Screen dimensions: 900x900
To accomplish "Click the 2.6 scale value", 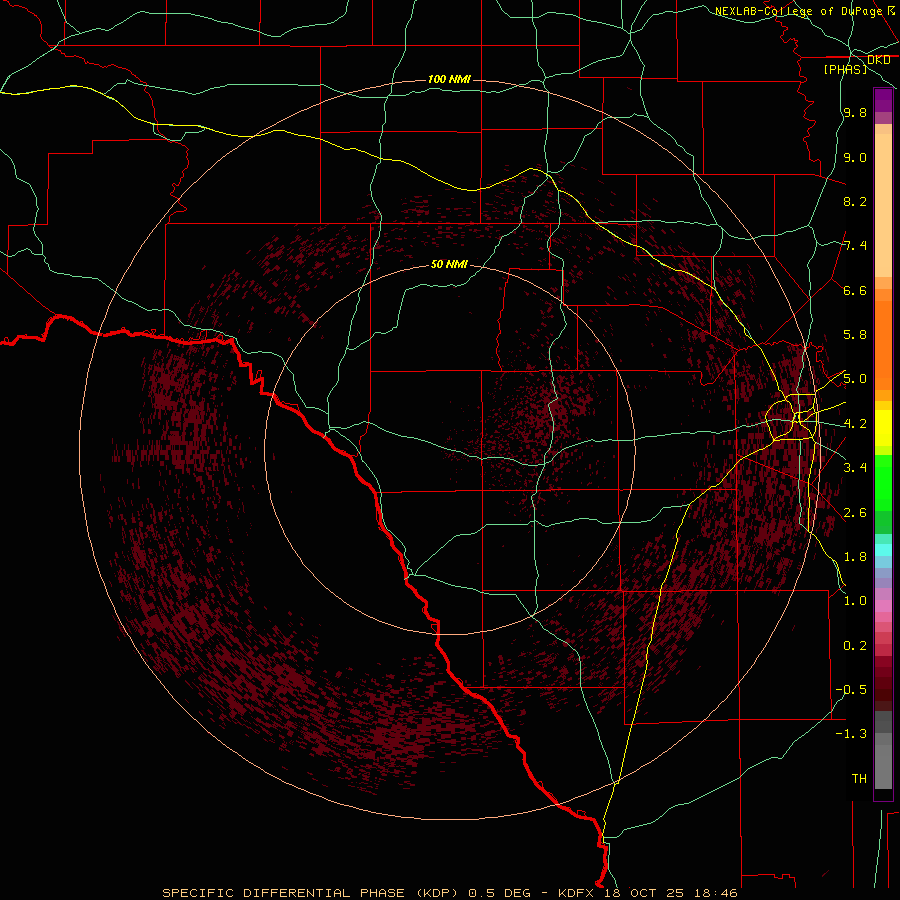I will [x=855, y=513].
